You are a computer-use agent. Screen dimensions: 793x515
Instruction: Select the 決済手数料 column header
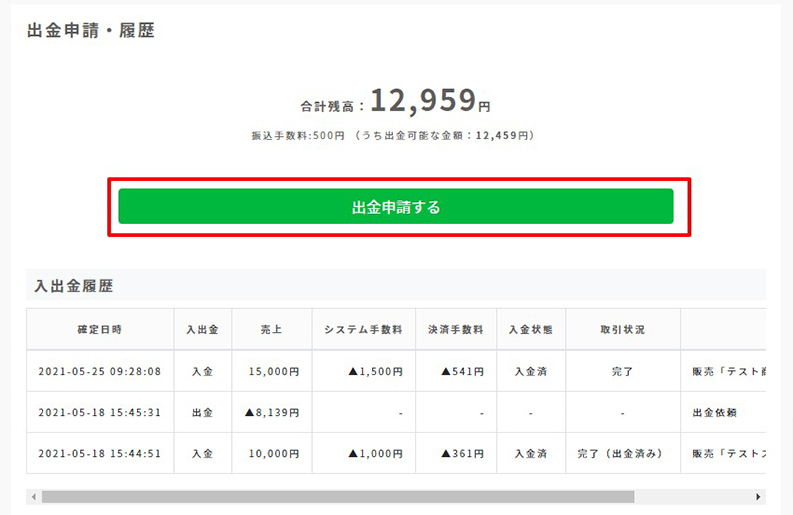pos(456,329)
